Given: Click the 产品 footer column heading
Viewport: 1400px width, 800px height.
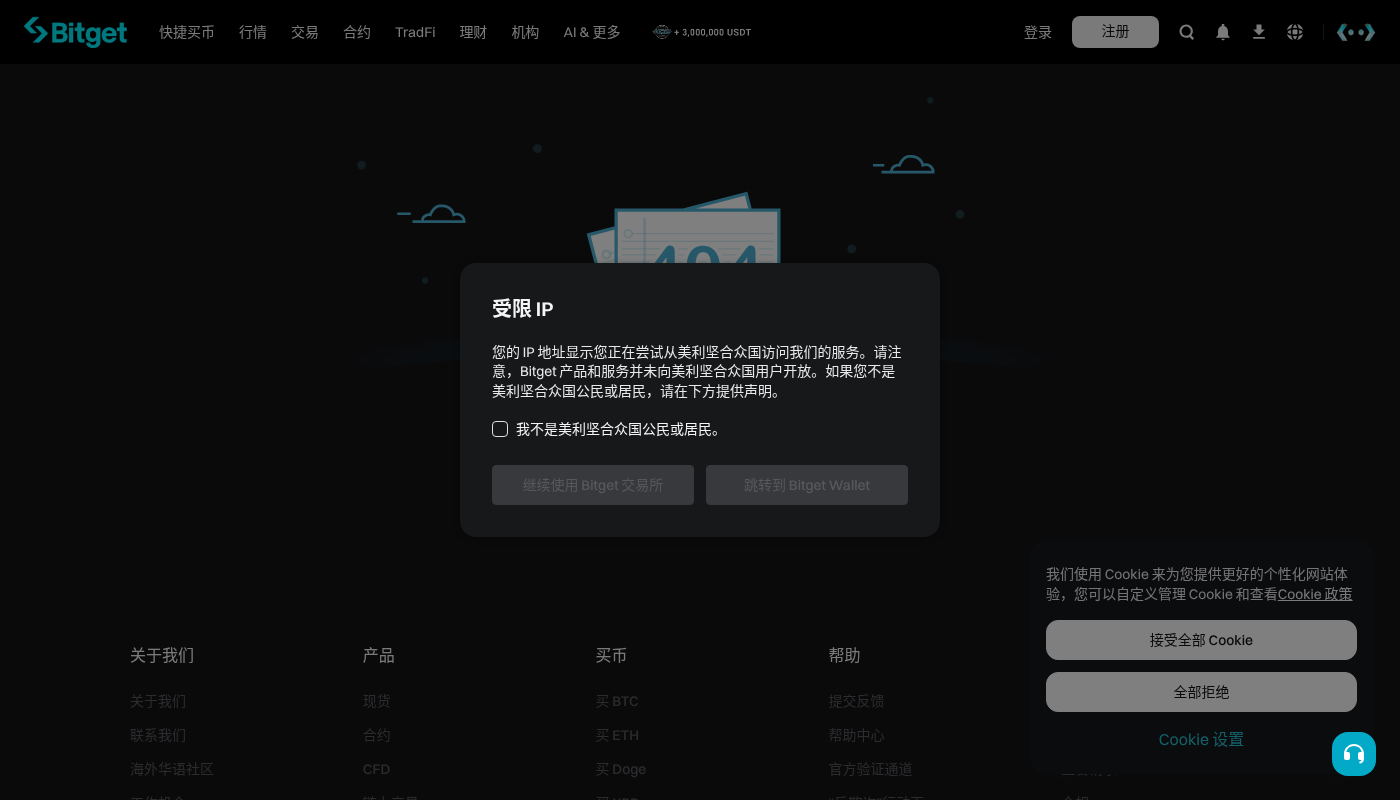Looking at the screenshot, I should (x=379, y=655).
